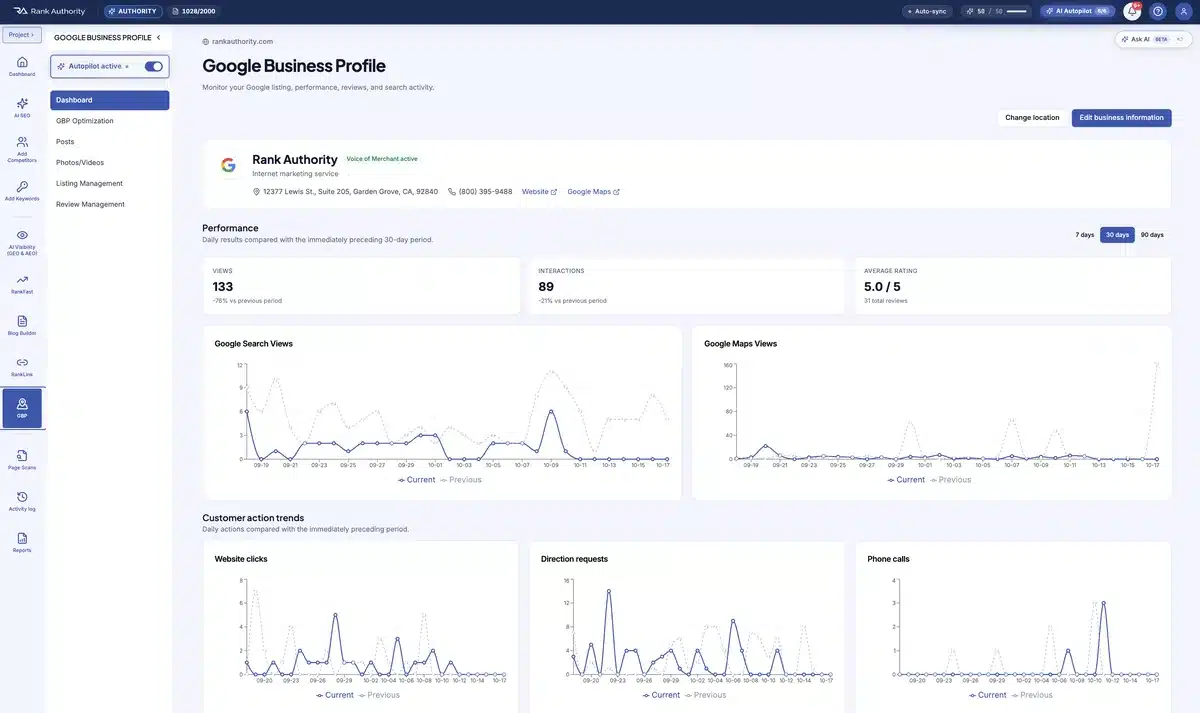The image size is (1200, 713).
Task: Open Page Scans in the sidebar
Action: tap(22, 459)
